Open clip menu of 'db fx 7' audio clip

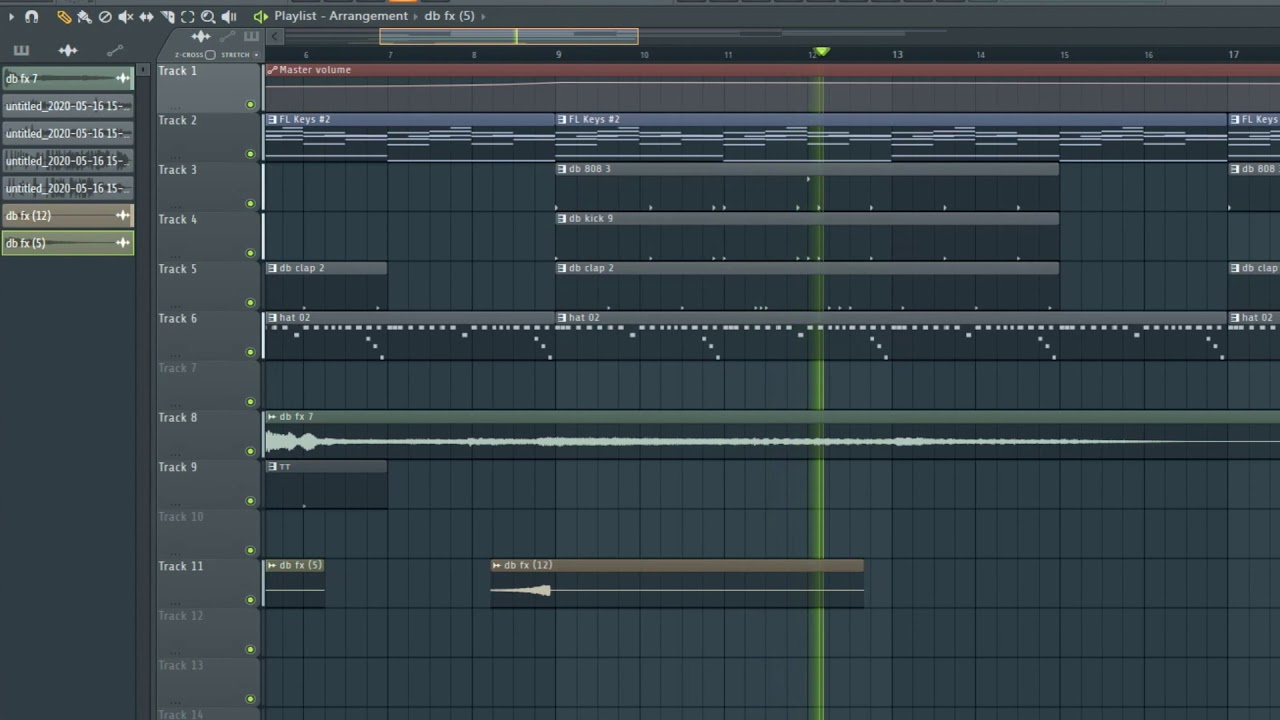pos(272,416)
